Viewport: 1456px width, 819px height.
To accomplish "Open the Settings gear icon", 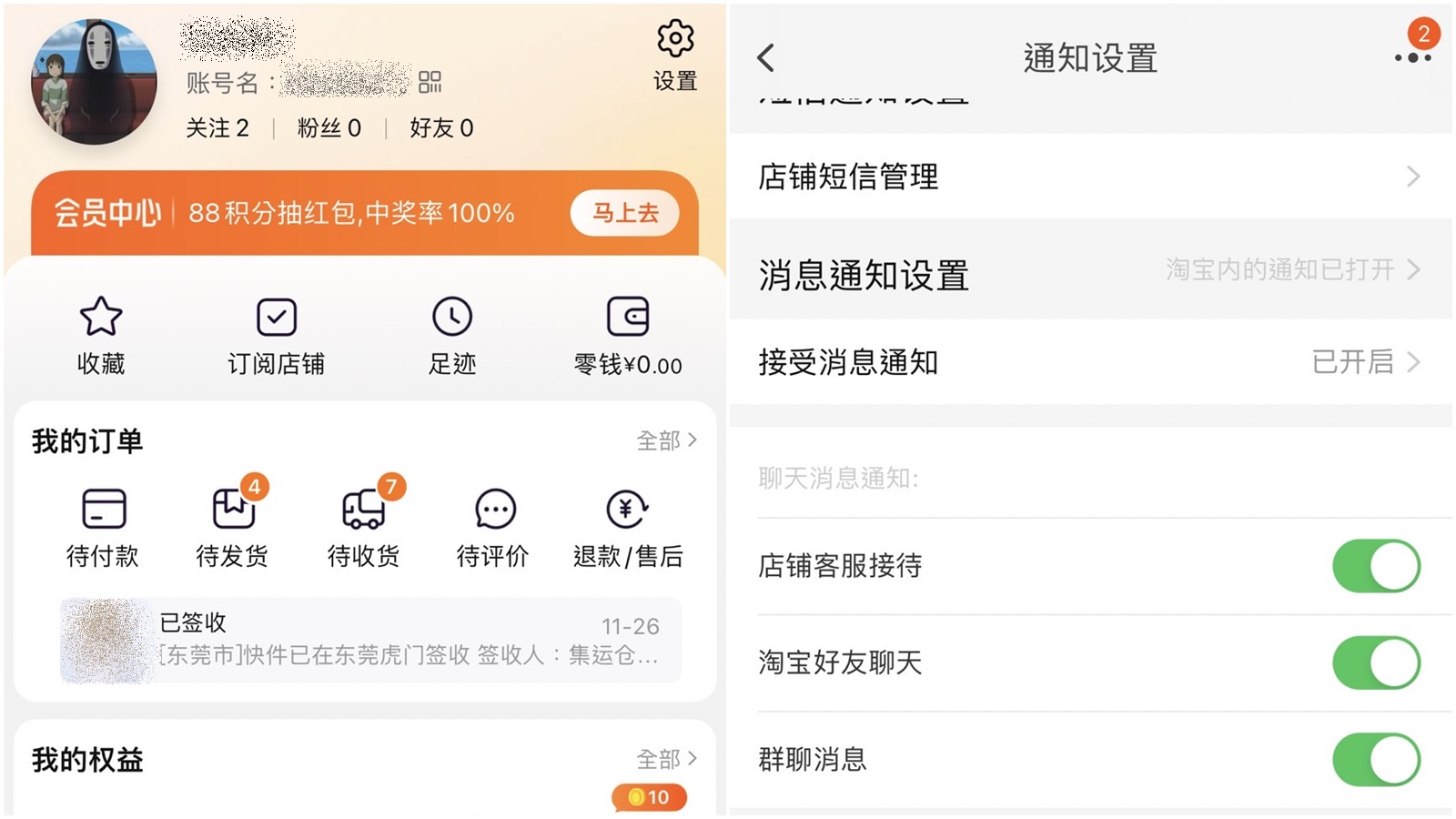I will [675, 39].
